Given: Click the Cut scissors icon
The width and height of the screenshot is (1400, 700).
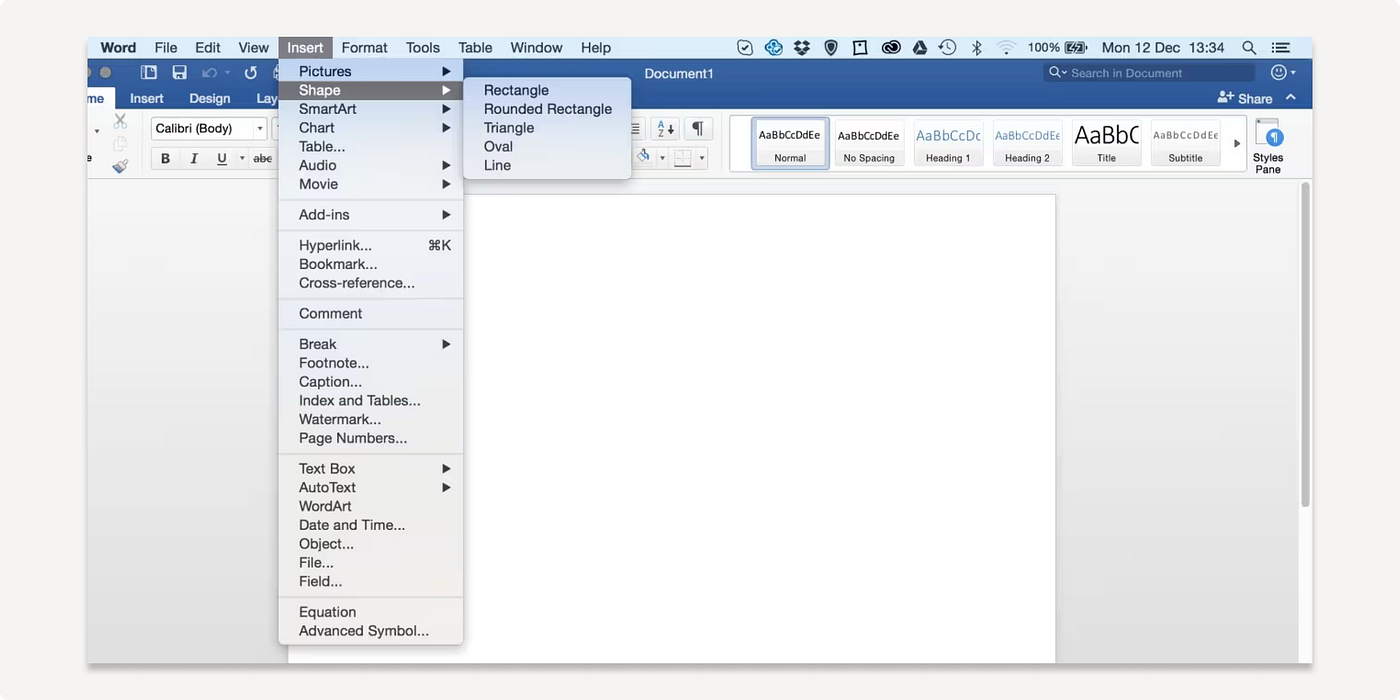Looking at the screenshot, I should tap(120, 121).
